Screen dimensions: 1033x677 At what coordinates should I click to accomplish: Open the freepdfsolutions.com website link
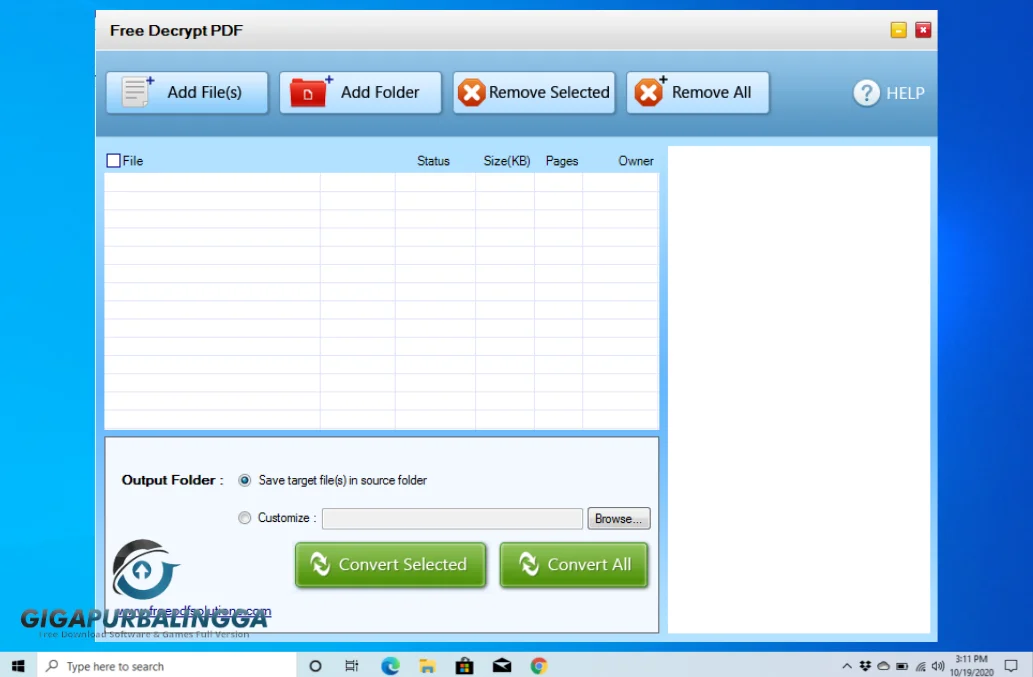click(193, 610)
